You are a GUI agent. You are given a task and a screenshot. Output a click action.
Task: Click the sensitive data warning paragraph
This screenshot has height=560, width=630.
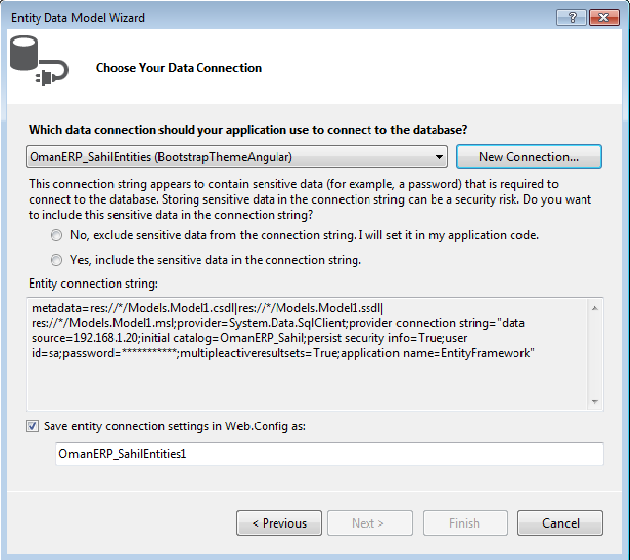click(x=300, y=199)
